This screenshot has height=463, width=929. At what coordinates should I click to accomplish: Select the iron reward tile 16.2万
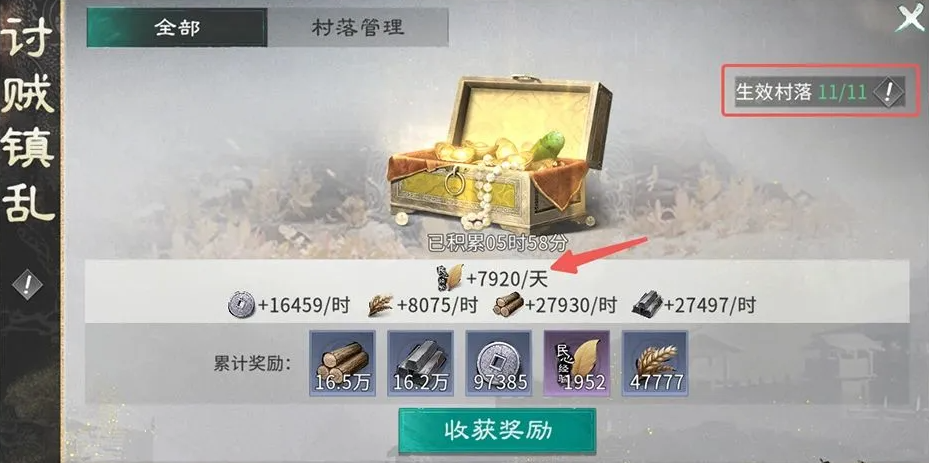click(421, 363)
